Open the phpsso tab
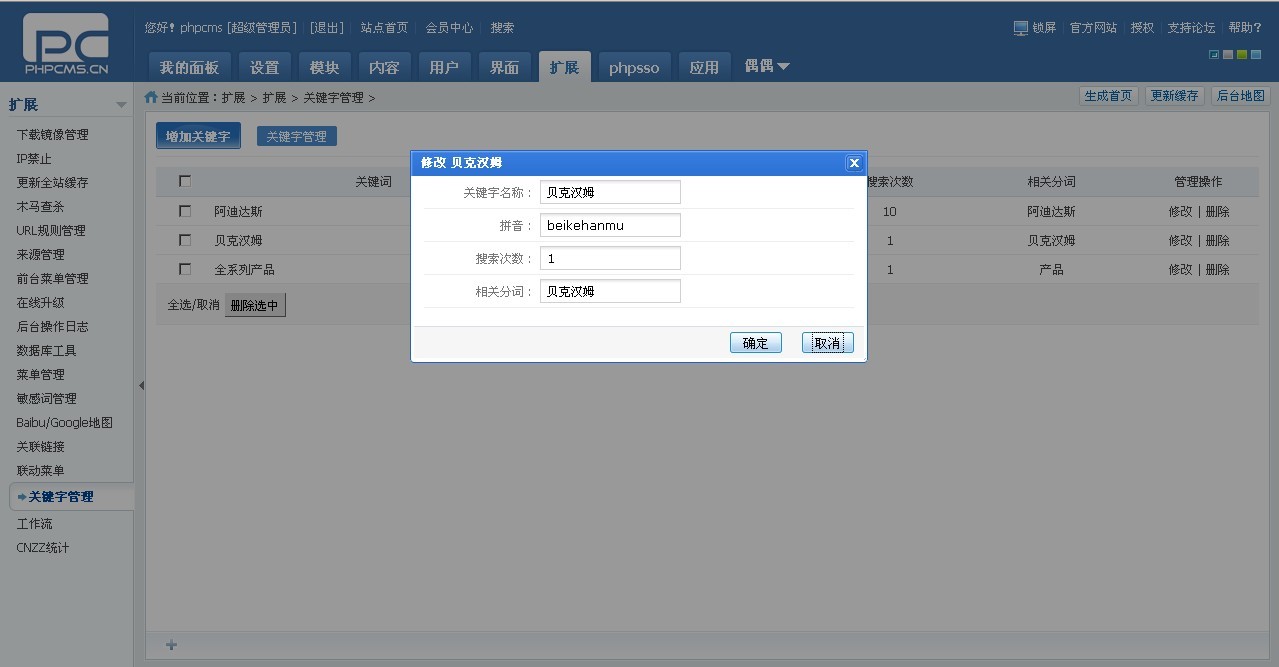This screenshot has height=667, width=1279. click(634, 67)
